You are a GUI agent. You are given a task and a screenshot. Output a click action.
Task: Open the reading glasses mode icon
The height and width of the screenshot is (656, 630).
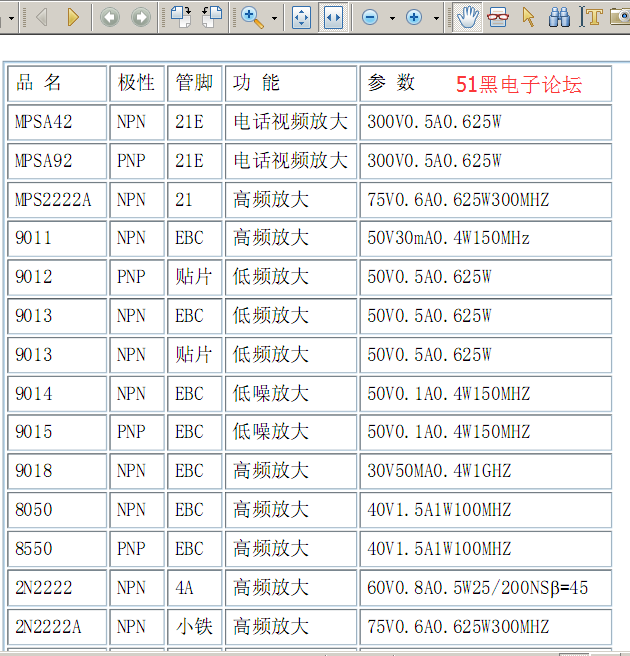(498, 17)
